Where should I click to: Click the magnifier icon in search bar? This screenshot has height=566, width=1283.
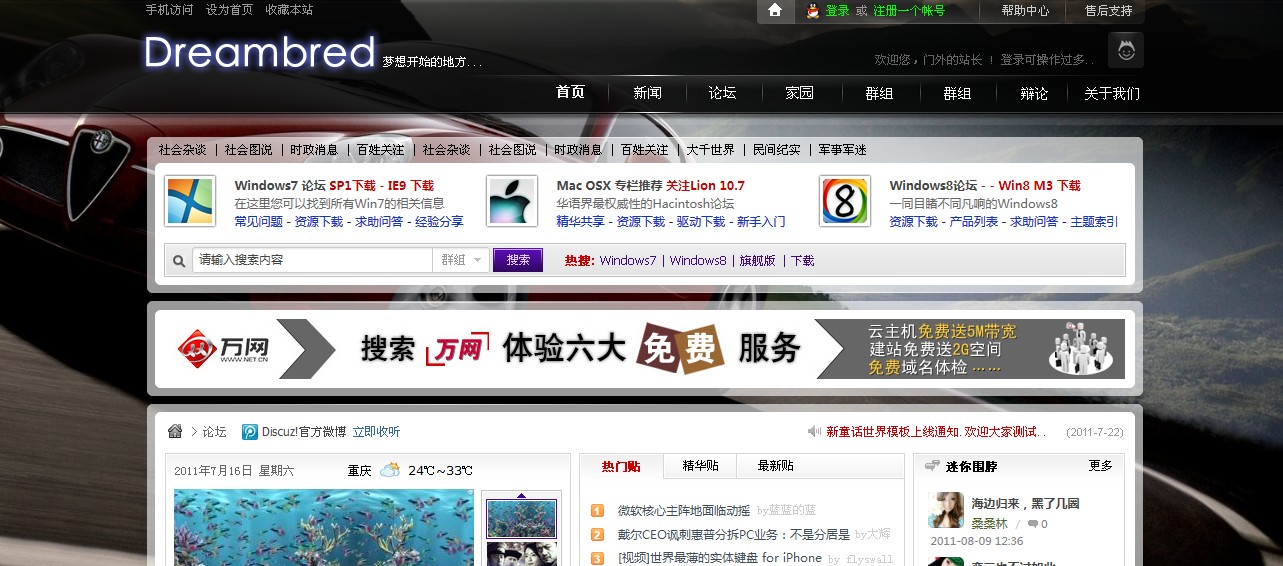pyautogui.click(x=179, y=261)
